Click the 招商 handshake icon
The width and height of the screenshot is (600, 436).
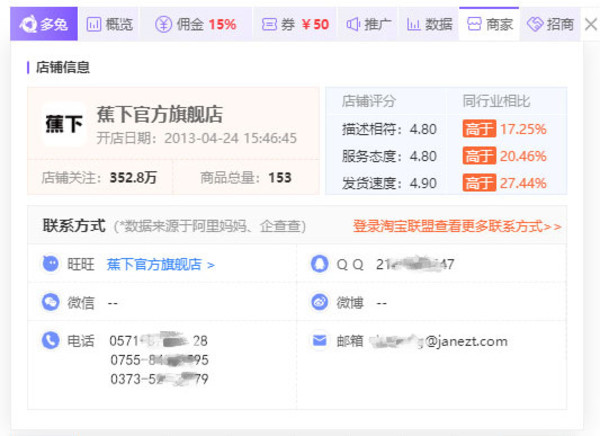pyautogui.click(x=535, y=25)
